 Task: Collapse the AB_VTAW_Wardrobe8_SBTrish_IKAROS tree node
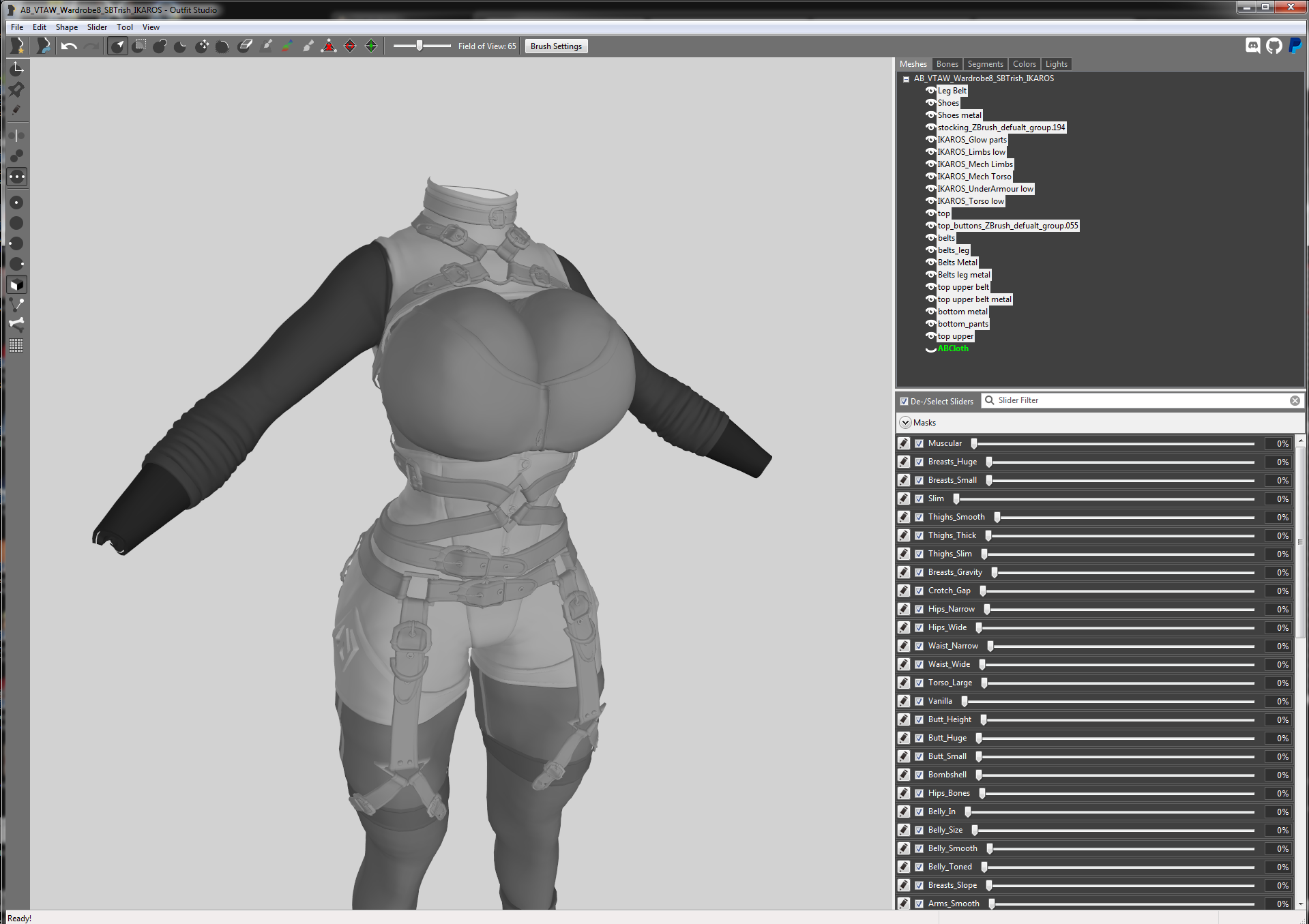pyautogui.click(x=906, y=79)
